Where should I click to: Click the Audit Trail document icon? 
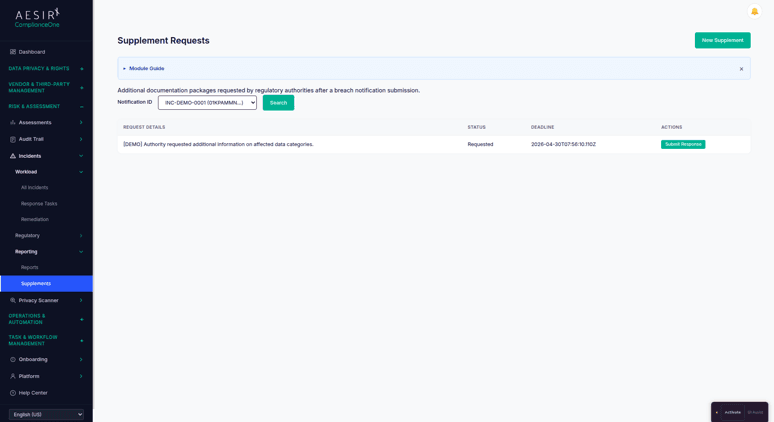tap(13, 139)
